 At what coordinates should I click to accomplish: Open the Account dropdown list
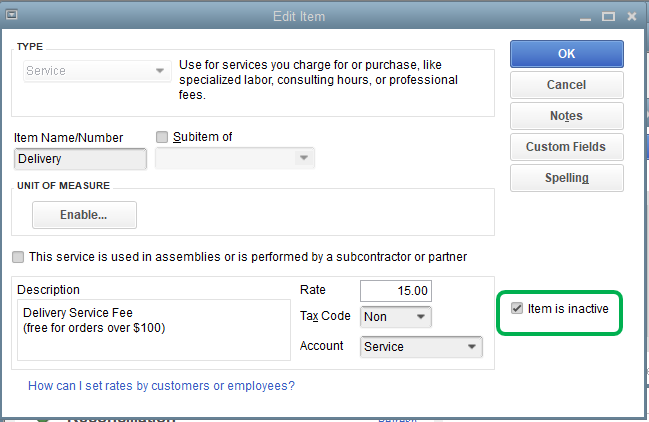tap(471, 347)
